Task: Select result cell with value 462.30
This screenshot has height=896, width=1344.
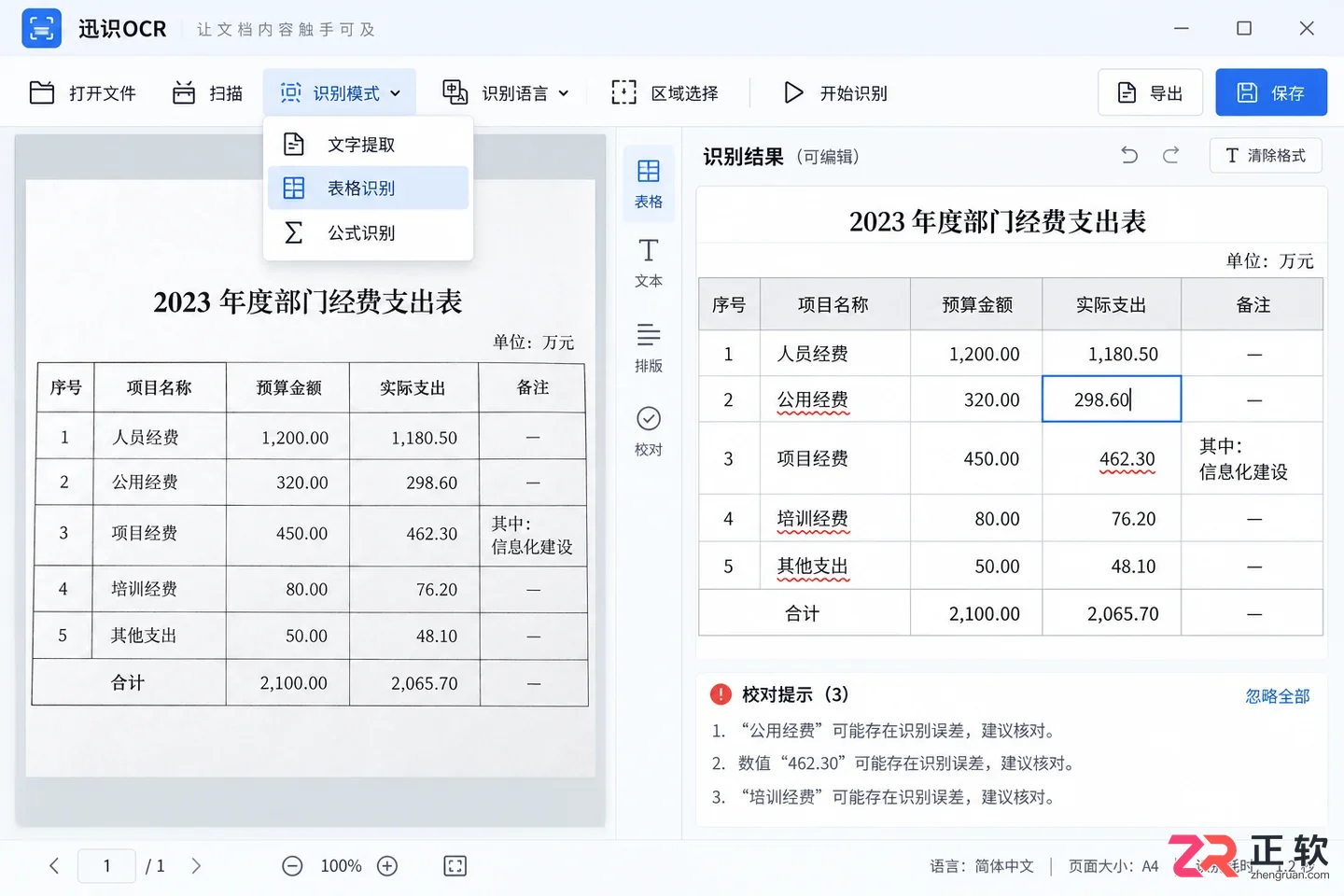Action: (1112, 458)
